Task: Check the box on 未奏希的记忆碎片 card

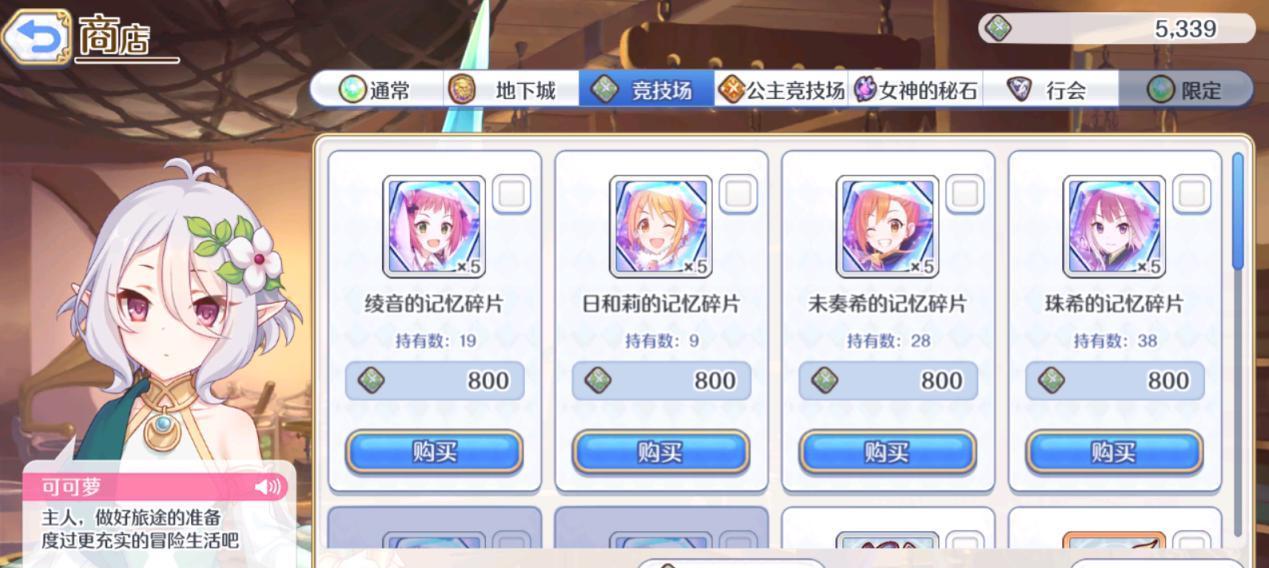Action: click(x=965, y=194)
